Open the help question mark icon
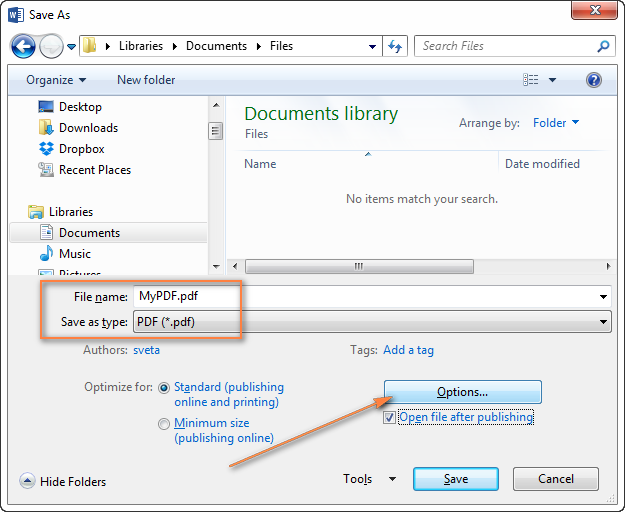625x512 pixels. [x=593, y=80]
